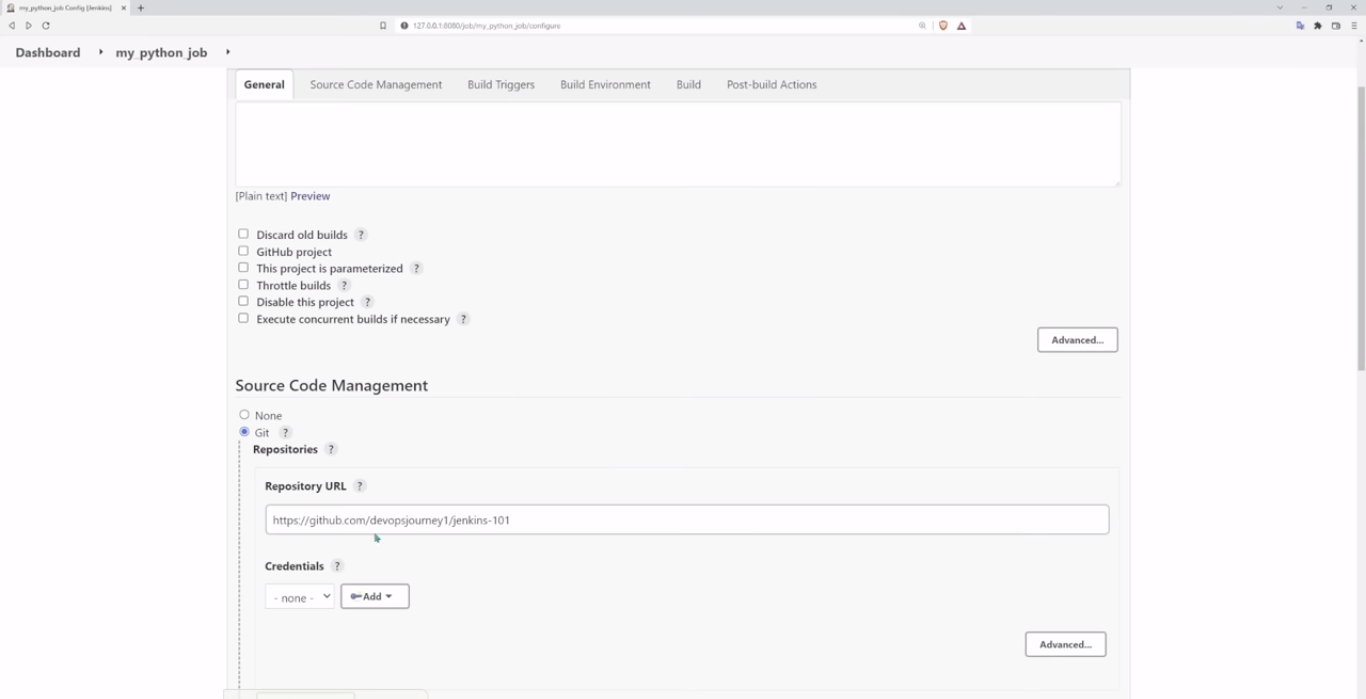The height and width of the screenshot is (699, 1366).
Task: Open help for "Discard old builds"
Action: point(361,234)
